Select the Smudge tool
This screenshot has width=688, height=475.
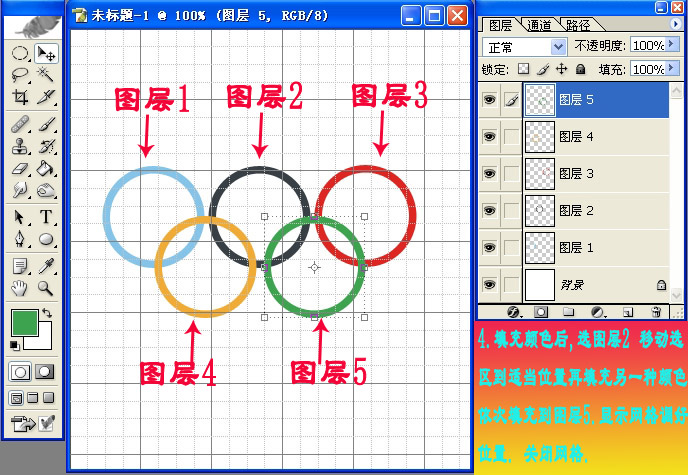20,190
